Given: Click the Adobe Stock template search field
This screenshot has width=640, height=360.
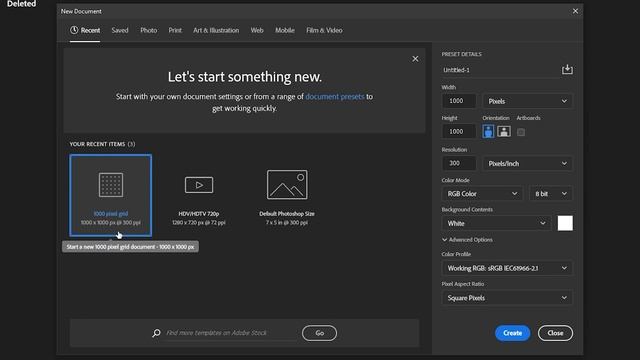Looking at the screenshot, I should 231,333.
